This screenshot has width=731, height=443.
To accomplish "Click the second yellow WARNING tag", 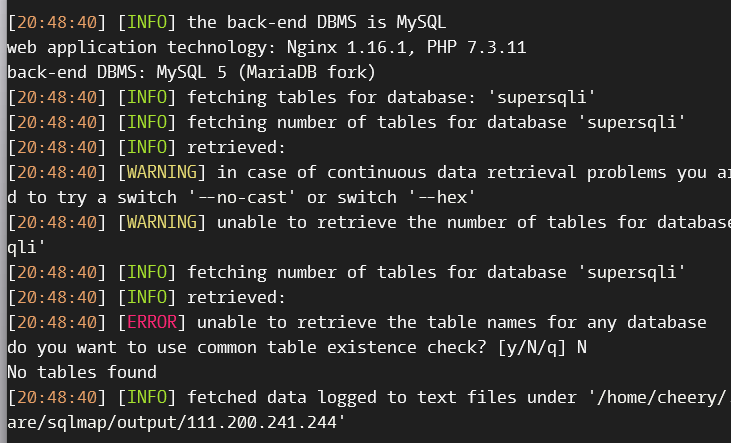I will (162, 222).
